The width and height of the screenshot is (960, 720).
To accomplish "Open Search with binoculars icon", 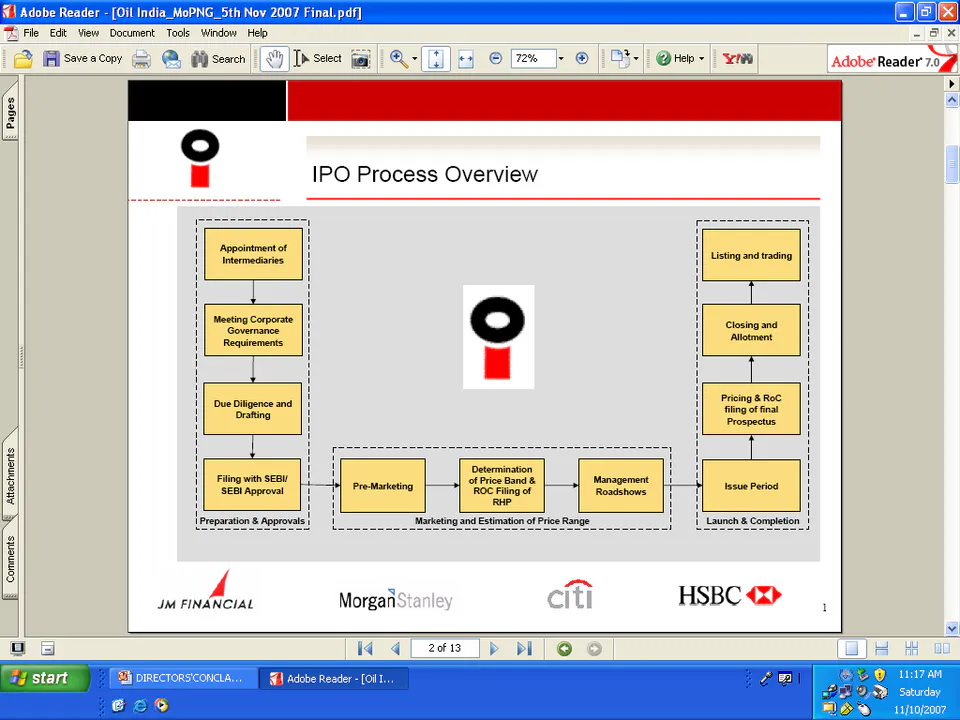I will [x=218, y=59].
